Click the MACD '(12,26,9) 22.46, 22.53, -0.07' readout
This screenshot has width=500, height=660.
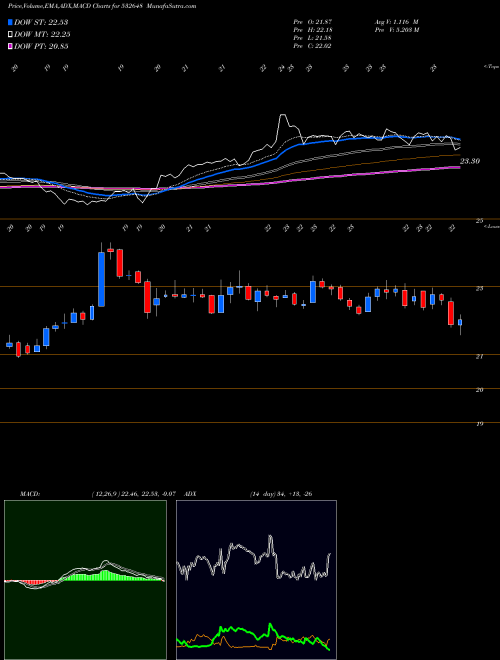coord(136,493)
